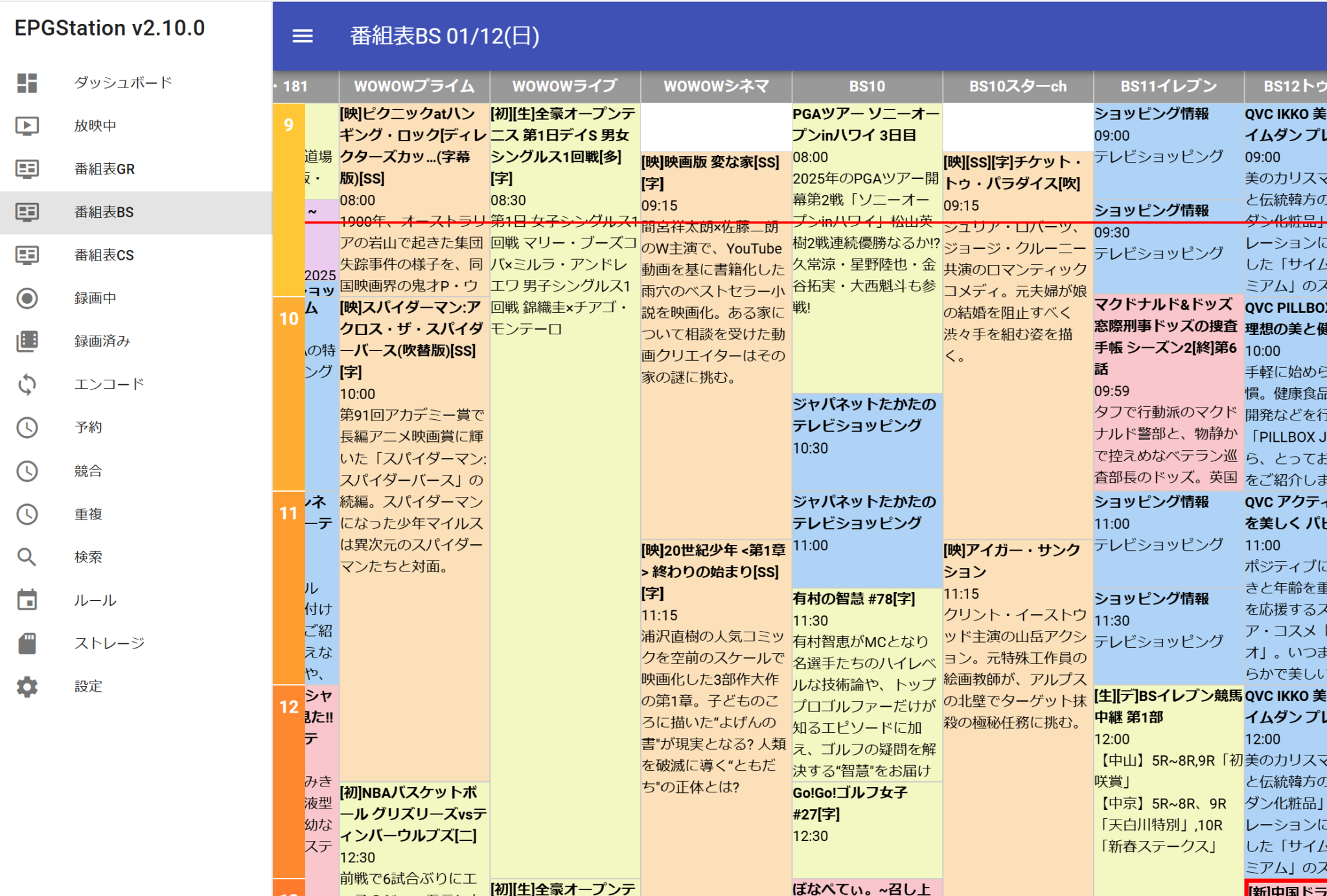
Task: Open ストレージ with the storage icon
Action: [27, 643]
